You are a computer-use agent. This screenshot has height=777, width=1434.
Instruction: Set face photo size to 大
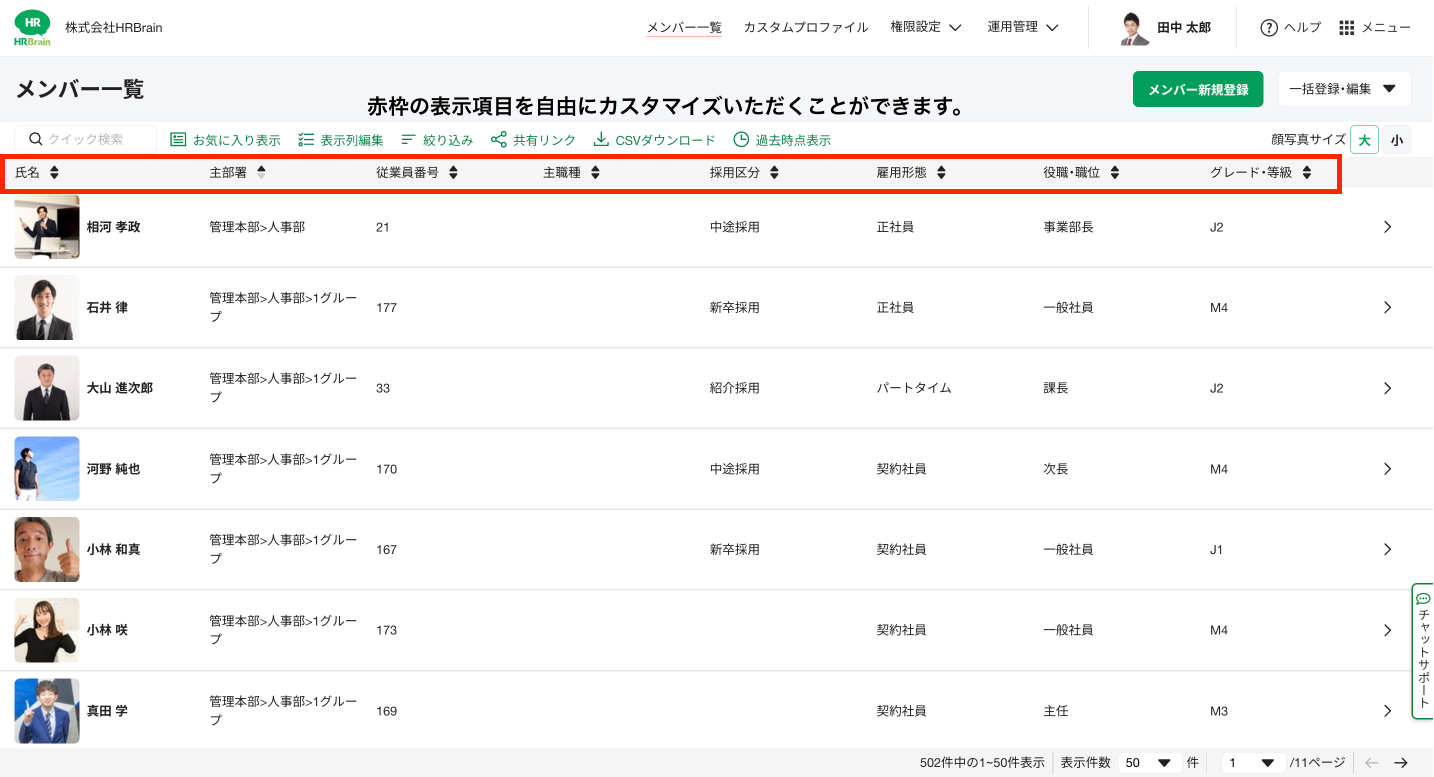1364,140
